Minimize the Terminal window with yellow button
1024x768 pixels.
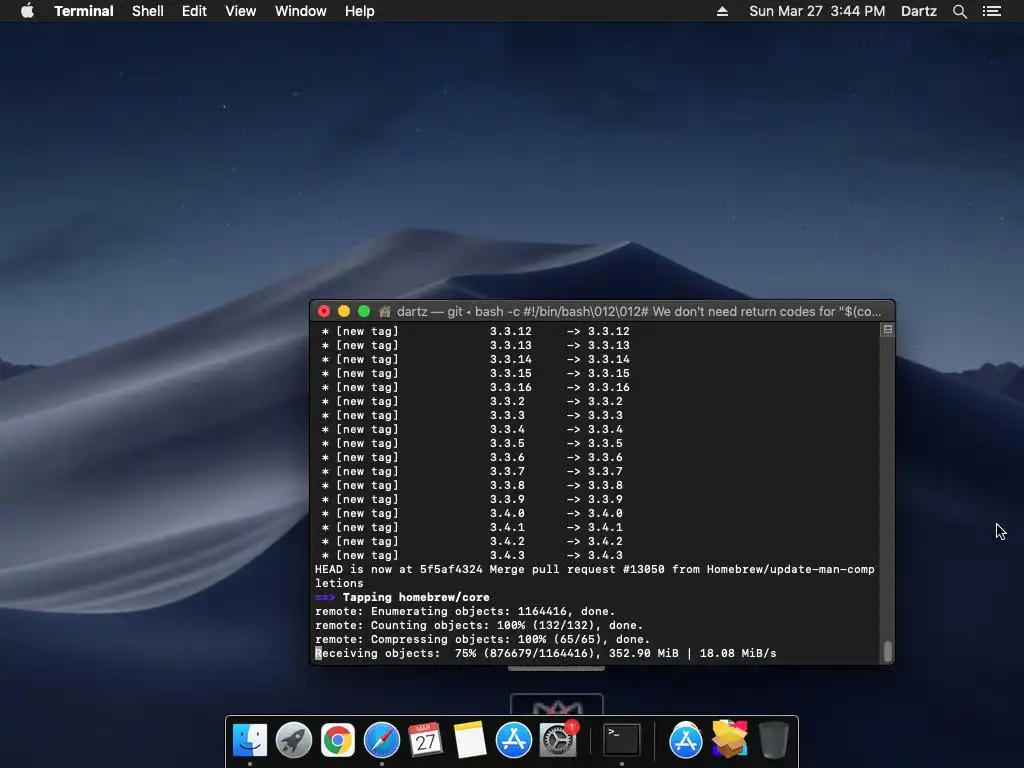click(344, 312)
